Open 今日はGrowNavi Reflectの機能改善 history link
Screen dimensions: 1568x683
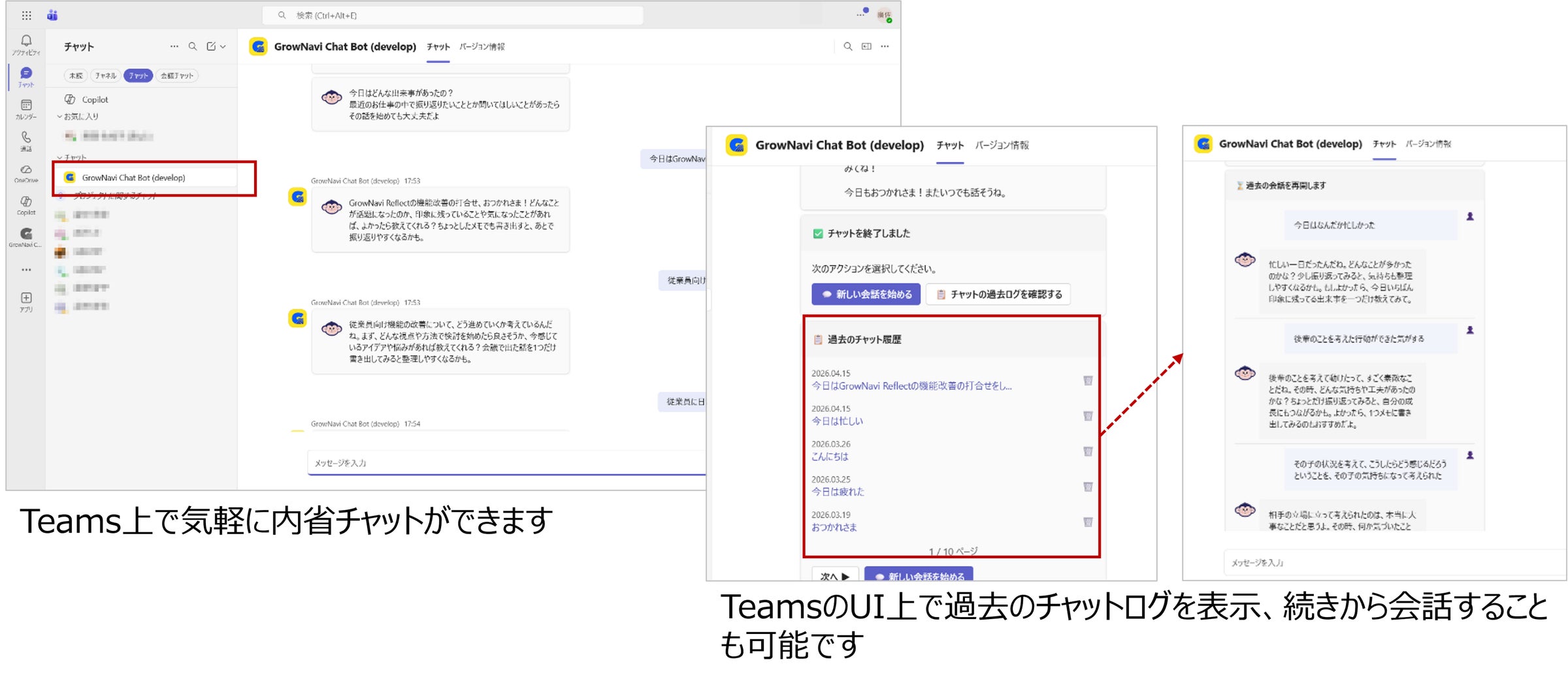(911, 386)
